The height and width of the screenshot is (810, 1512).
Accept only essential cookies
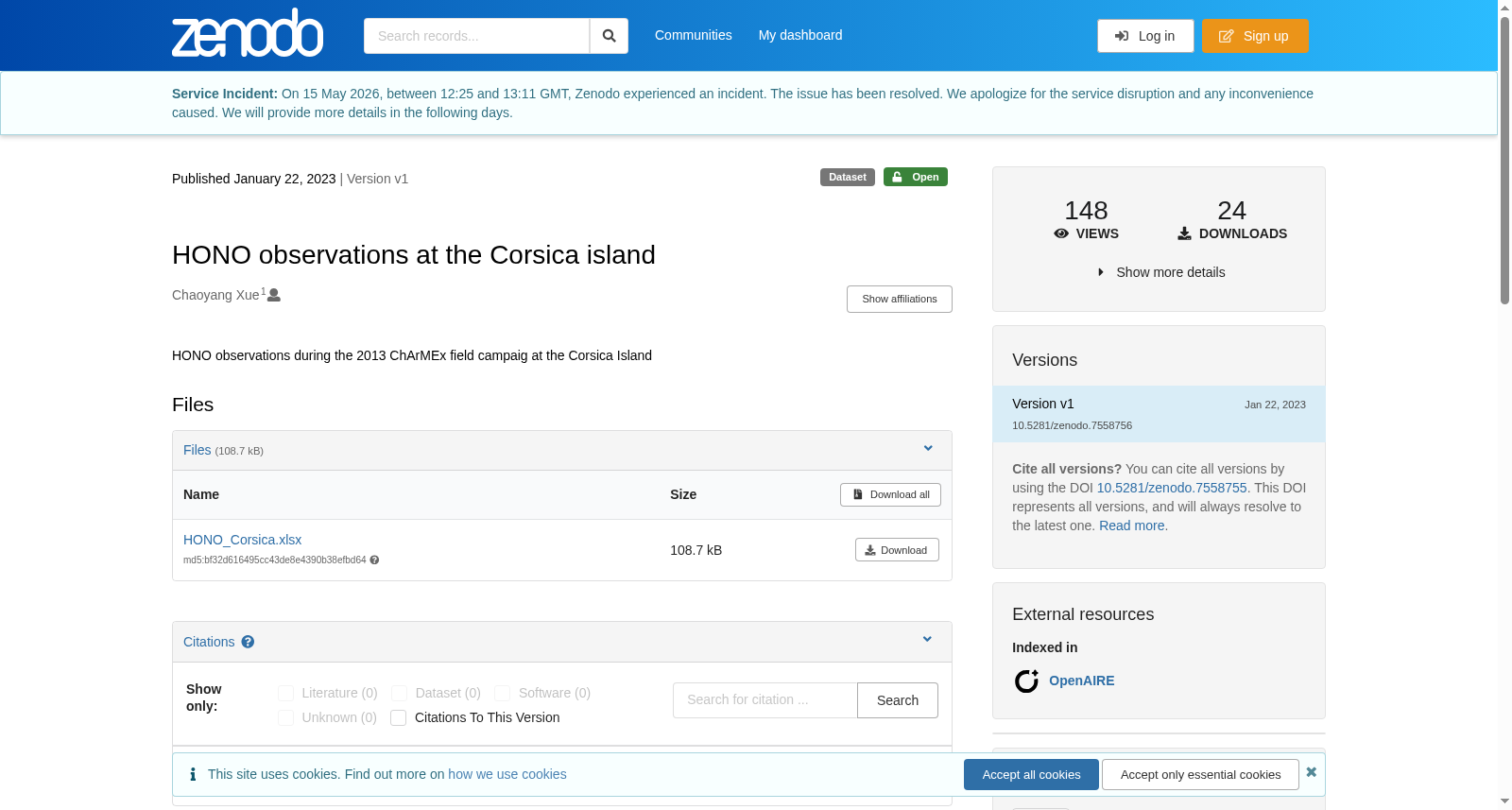tap(1200, 774)
